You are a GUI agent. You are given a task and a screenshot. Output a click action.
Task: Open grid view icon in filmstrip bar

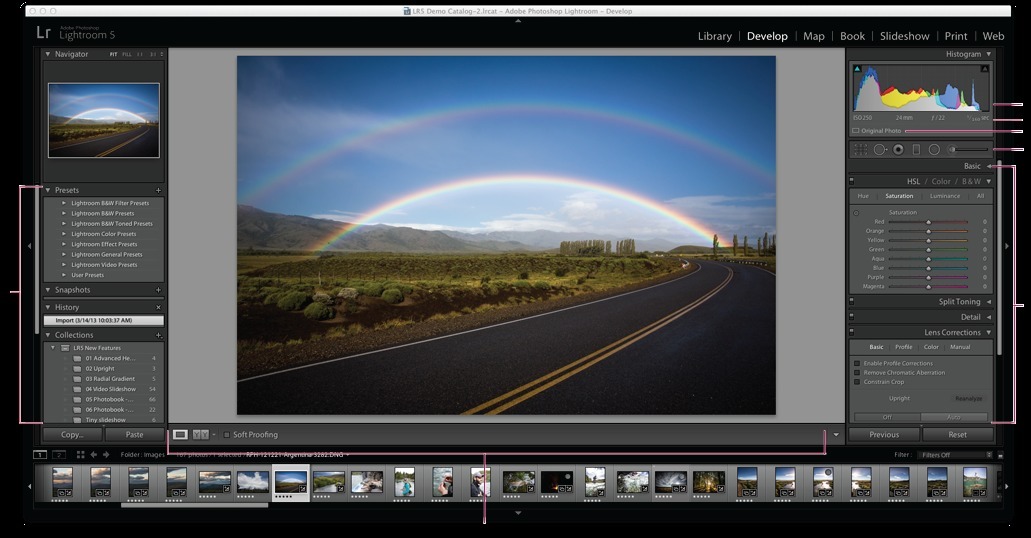click(80, 455)
